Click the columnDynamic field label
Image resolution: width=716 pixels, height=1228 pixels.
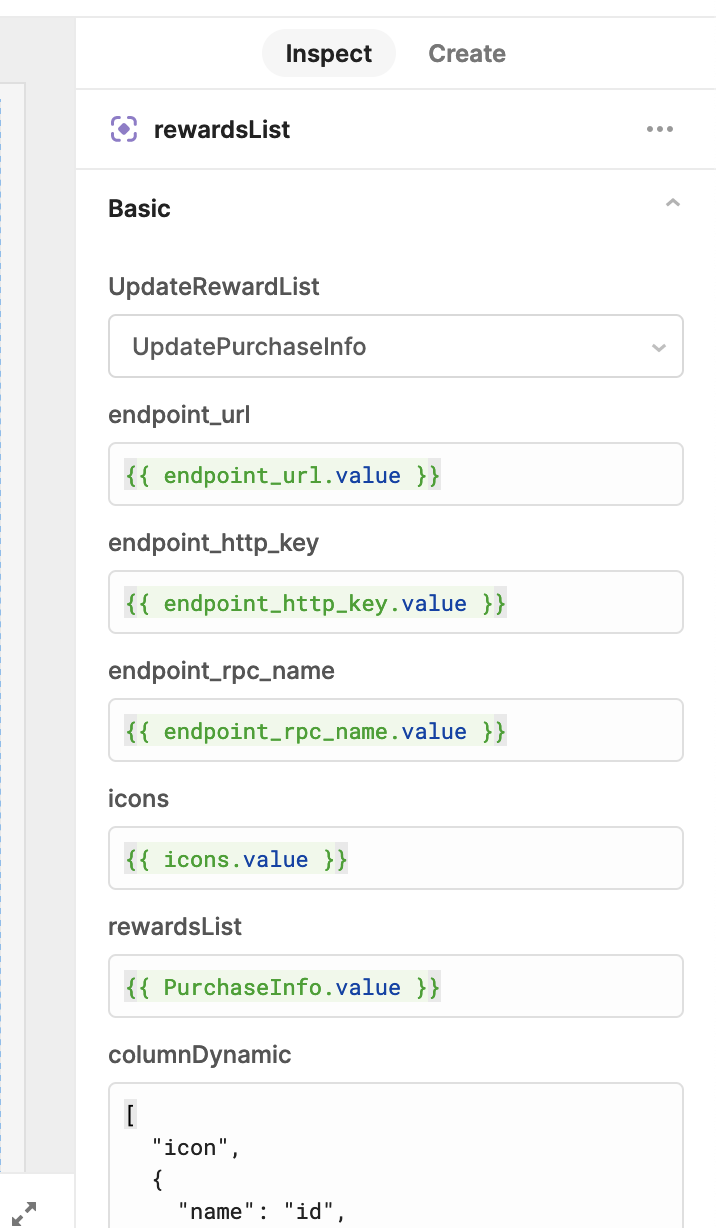pos(200,1055)
